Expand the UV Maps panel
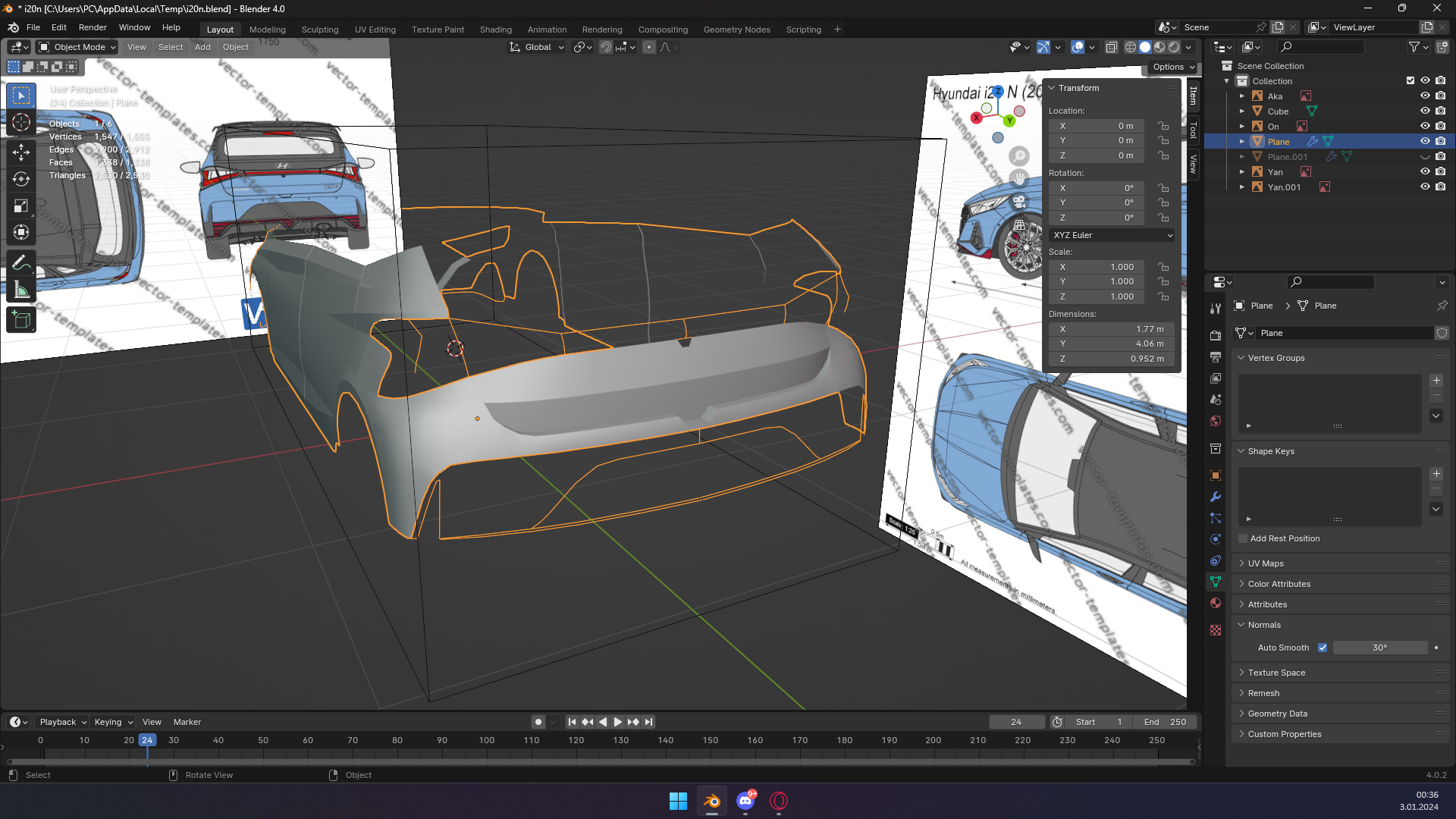 tap(1266, 563)
